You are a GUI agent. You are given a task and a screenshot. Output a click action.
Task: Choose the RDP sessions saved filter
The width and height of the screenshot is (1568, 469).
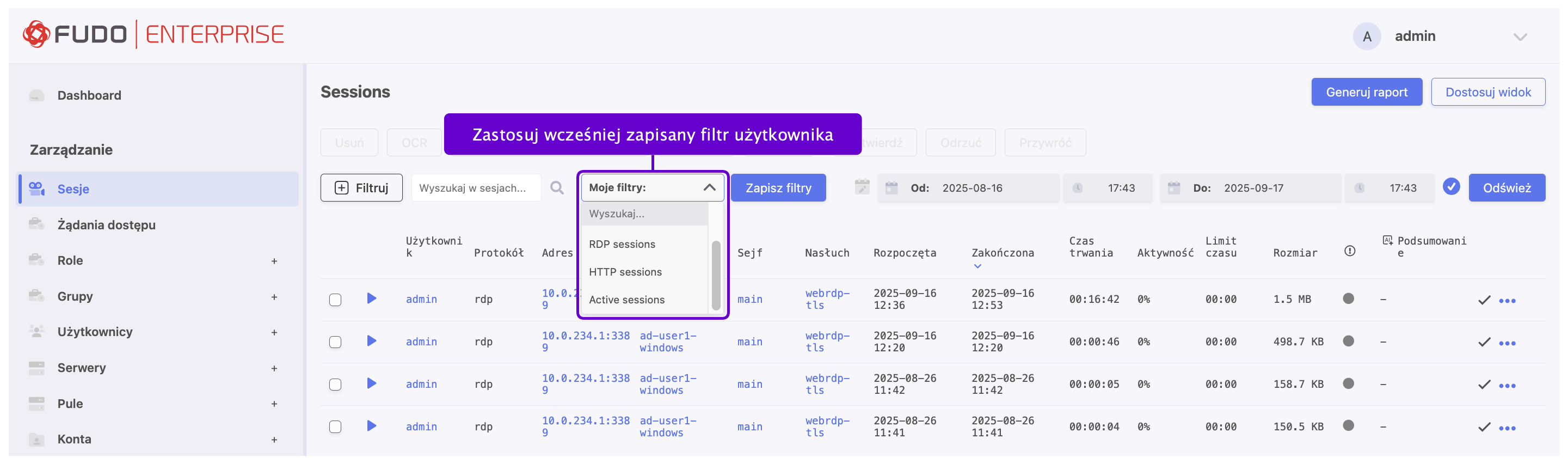tap(622, 244)
